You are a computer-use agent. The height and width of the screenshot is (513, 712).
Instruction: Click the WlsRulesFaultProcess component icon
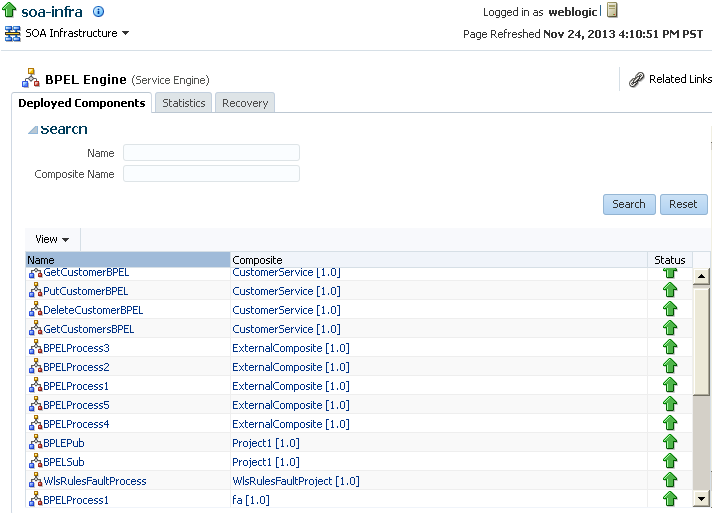coord(35,481)
